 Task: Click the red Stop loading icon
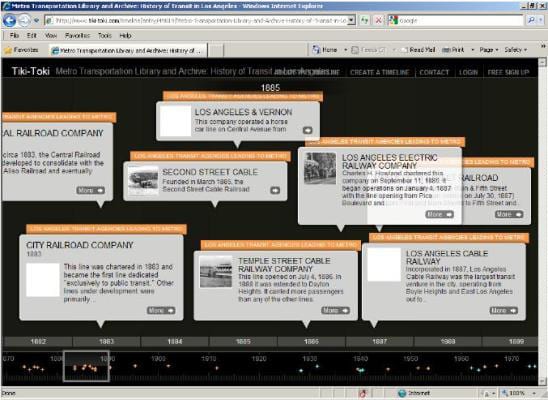[x=378, y=21]
